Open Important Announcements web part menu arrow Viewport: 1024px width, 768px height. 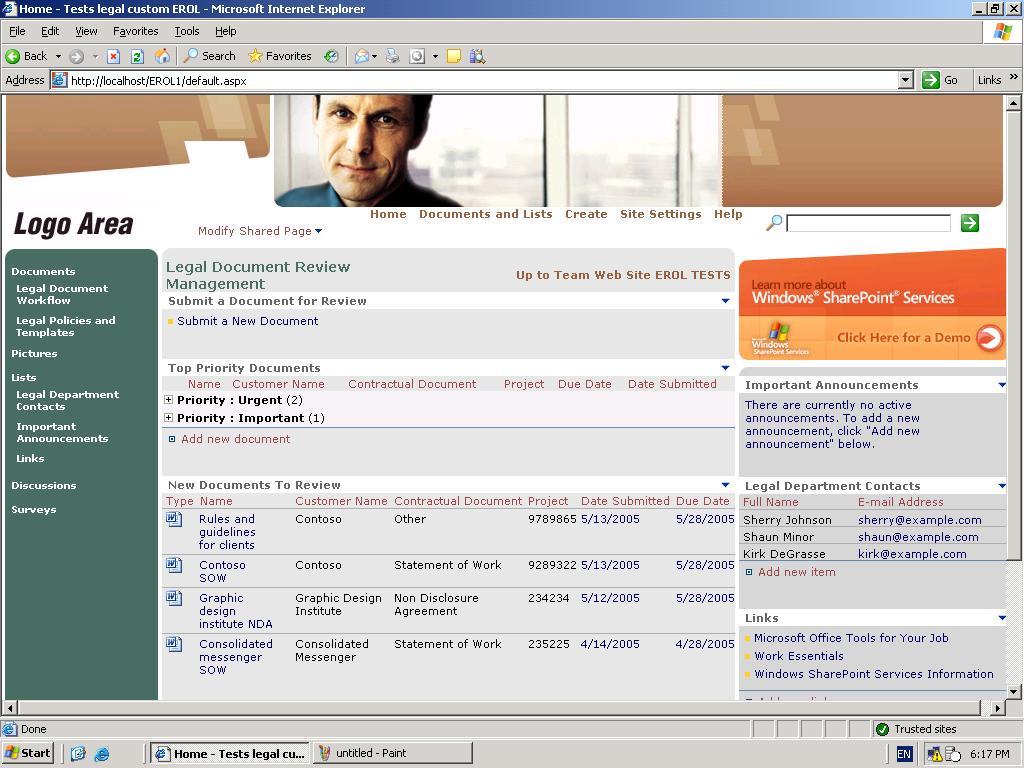(1001, 385)
